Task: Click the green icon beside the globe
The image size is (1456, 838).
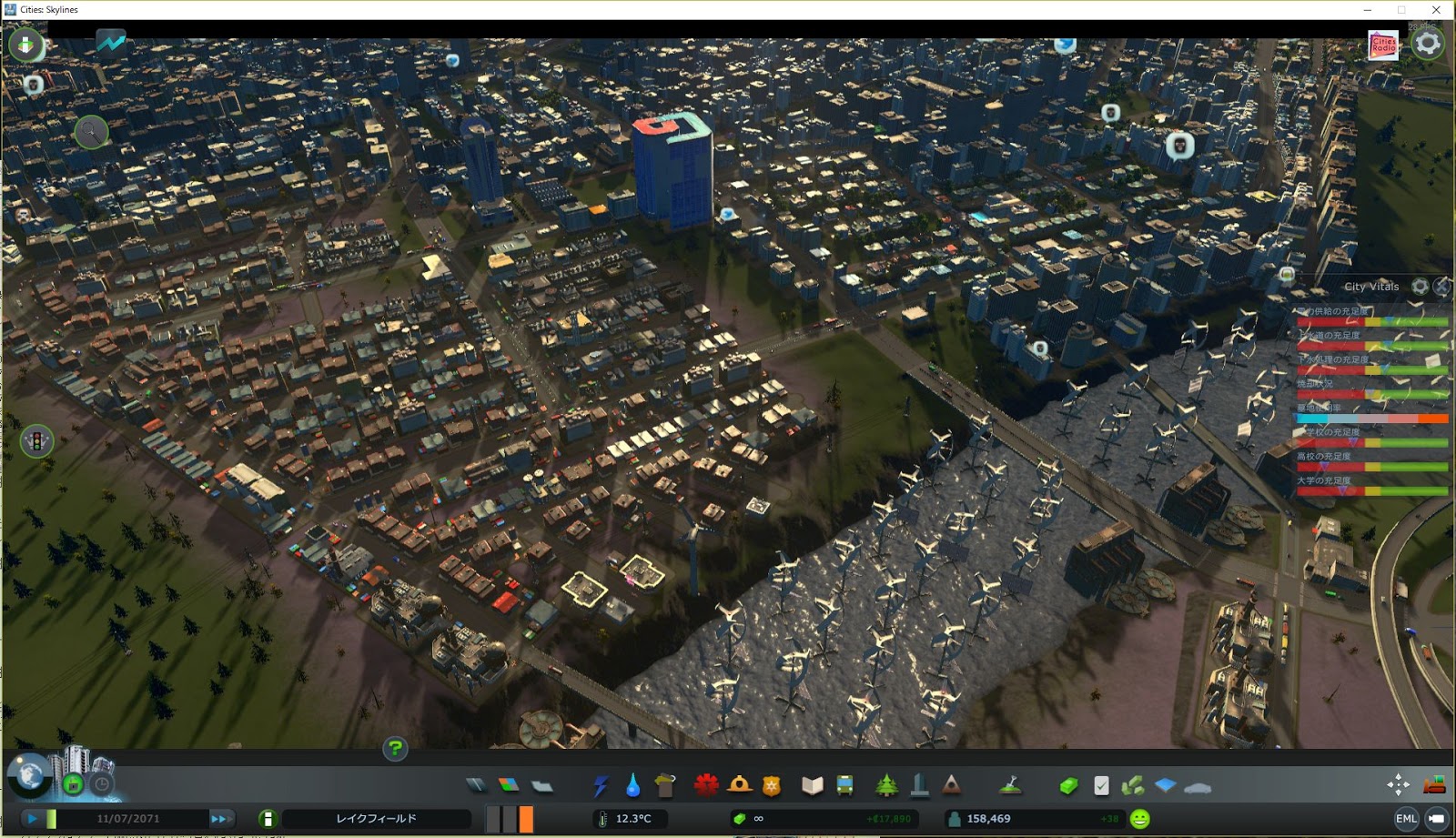Action: pos(73,784)
